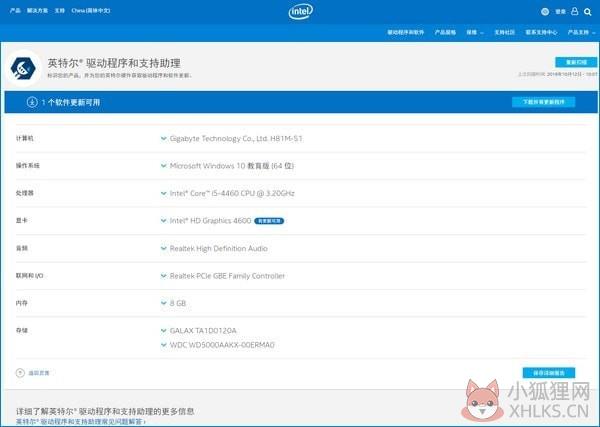Open 支持 menu in top navigation

point(60,11)
